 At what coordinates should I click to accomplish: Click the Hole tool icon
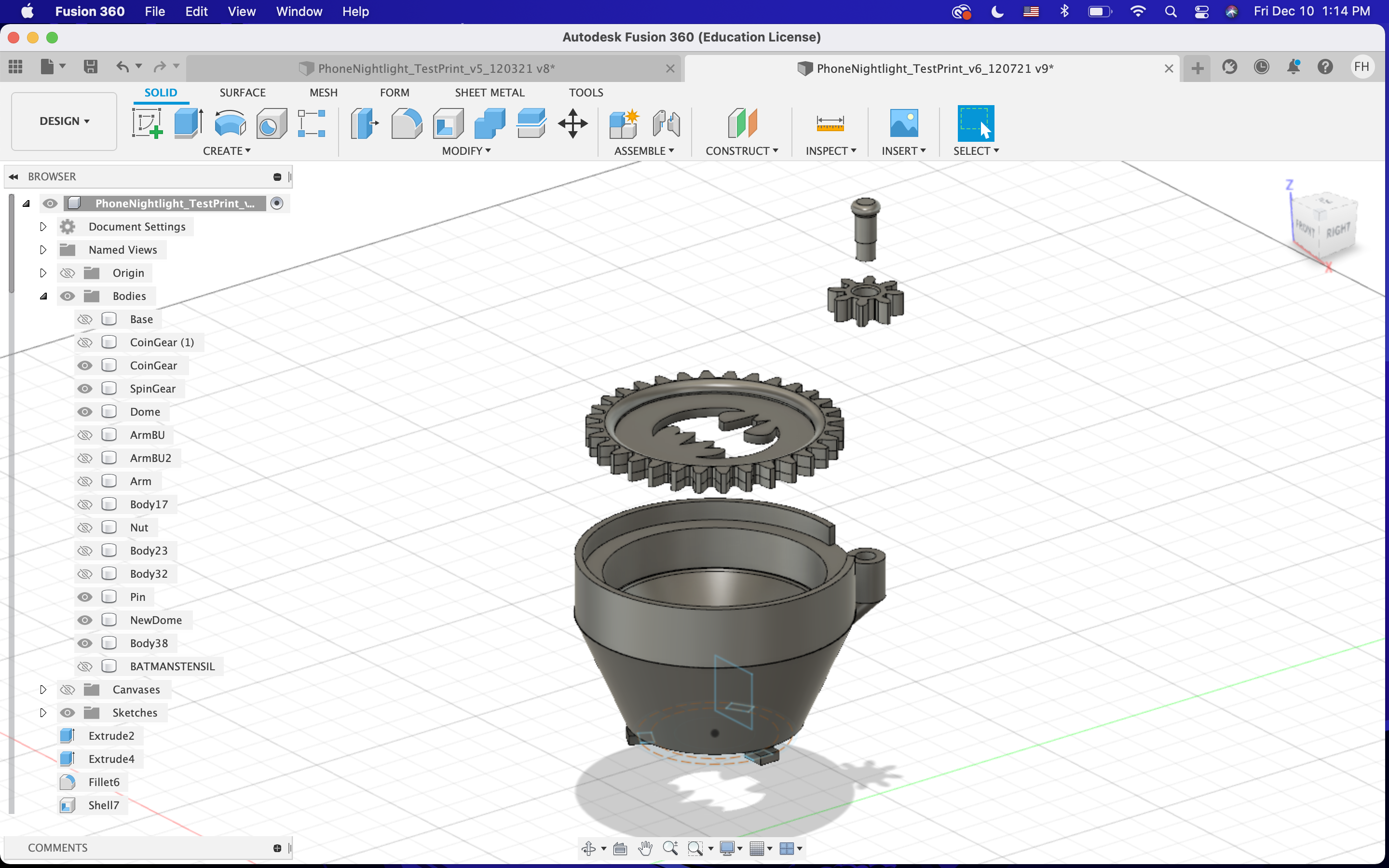click(x=272, y=123)
